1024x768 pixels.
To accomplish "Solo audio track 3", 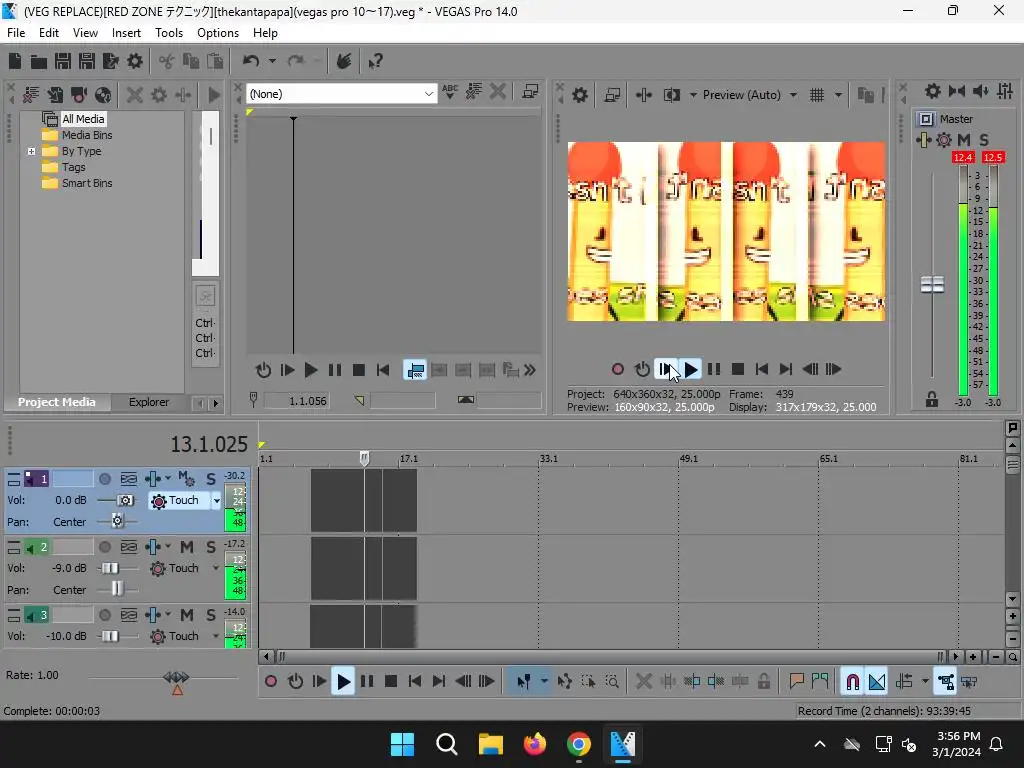I will click(211, 615).
